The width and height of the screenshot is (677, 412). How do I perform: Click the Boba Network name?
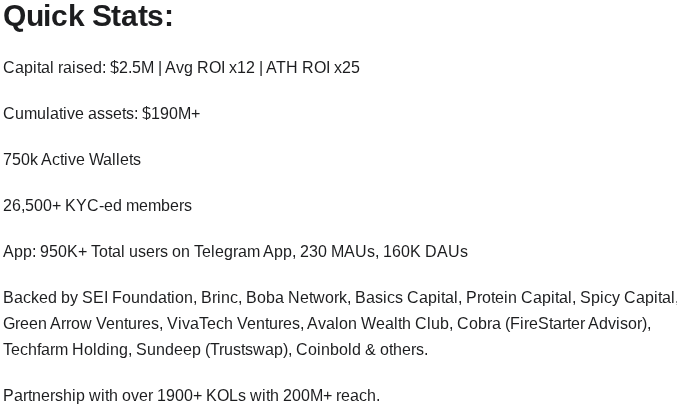(297, 298)
